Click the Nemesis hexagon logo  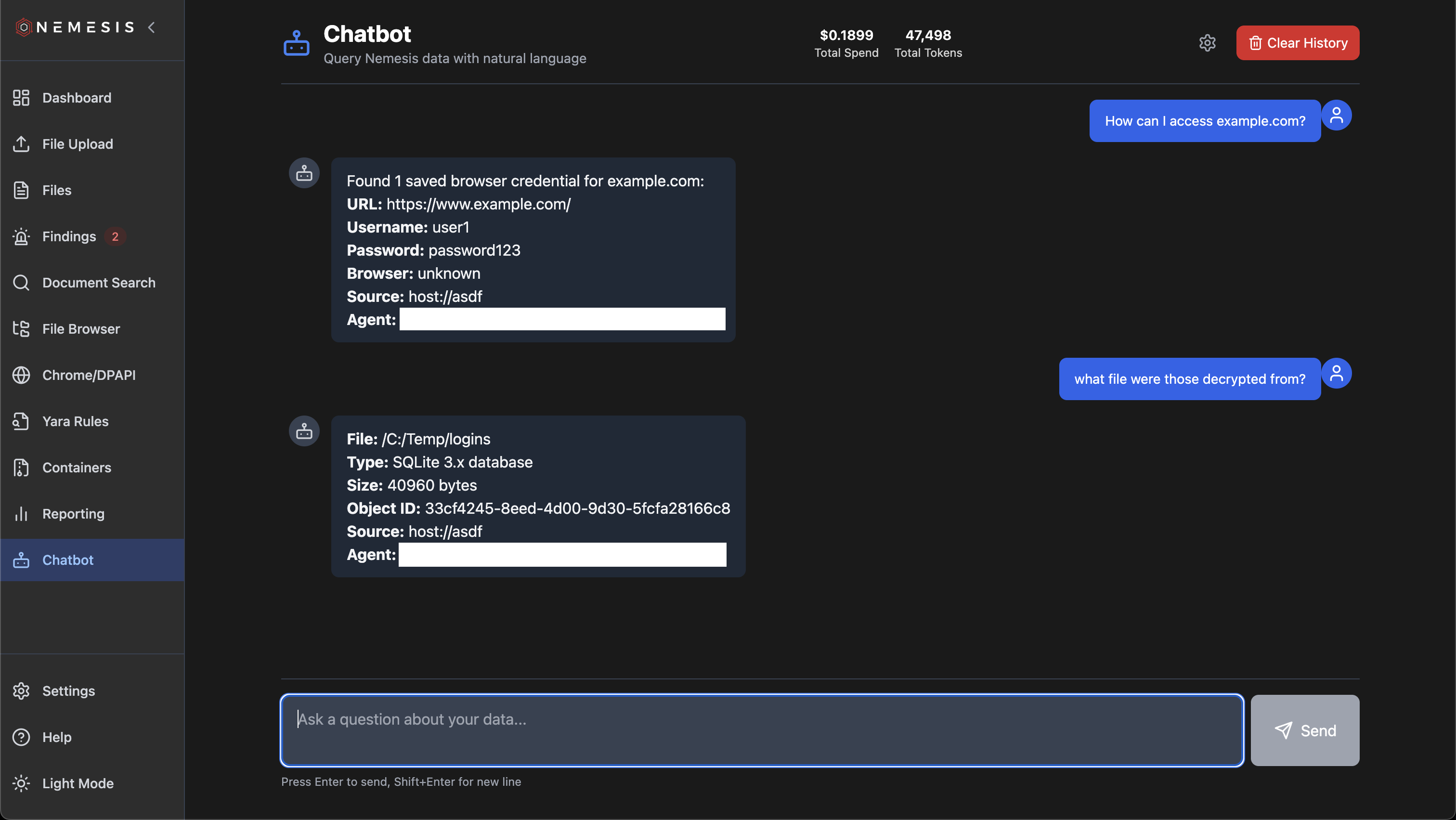23,26
